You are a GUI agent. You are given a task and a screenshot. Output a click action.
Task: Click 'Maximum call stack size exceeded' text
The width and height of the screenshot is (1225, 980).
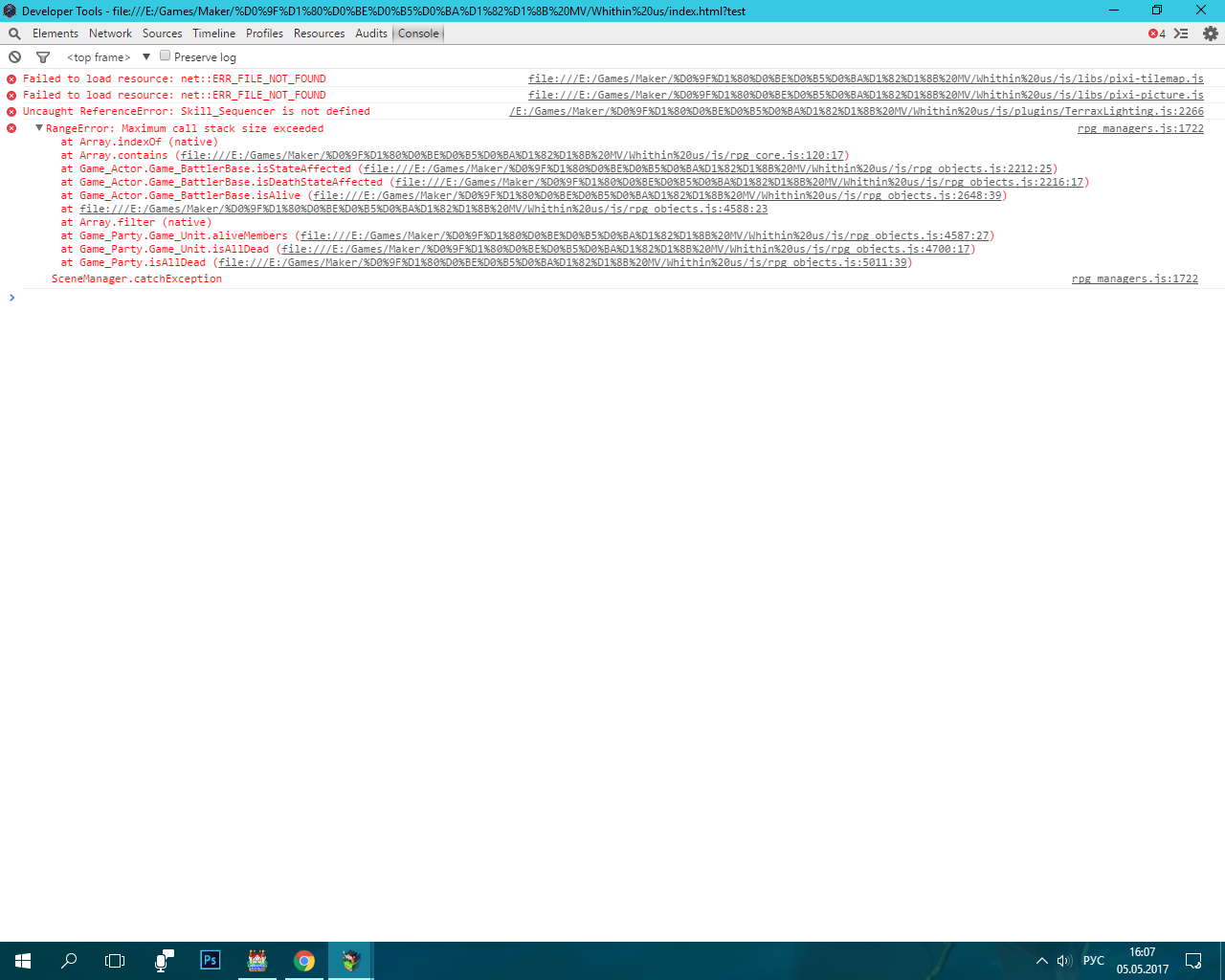point(223,129)
